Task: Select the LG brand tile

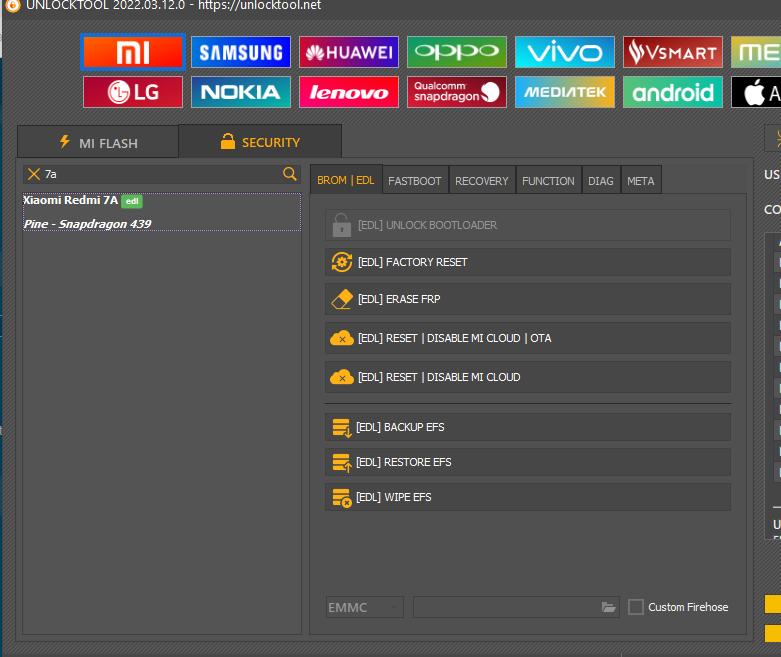Action: pos(133,92)
